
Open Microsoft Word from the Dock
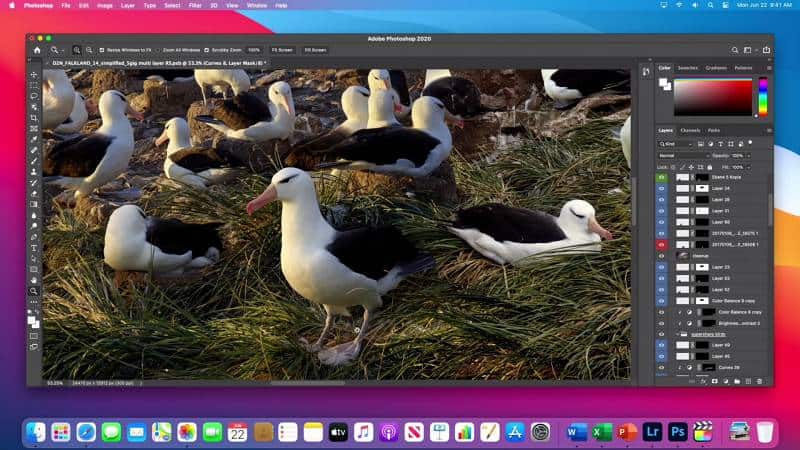click(x=577, y=432)
